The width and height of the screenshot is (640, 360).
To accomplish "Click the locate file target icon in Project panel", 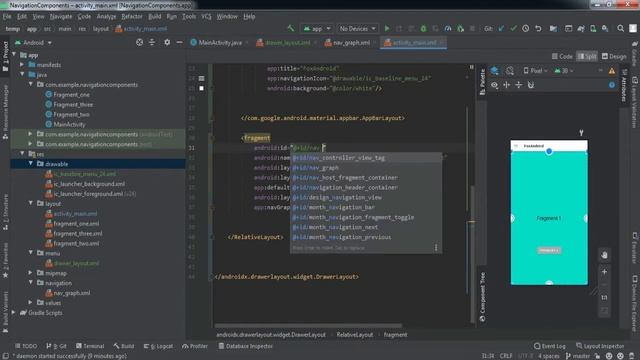I will pos(140,42).
